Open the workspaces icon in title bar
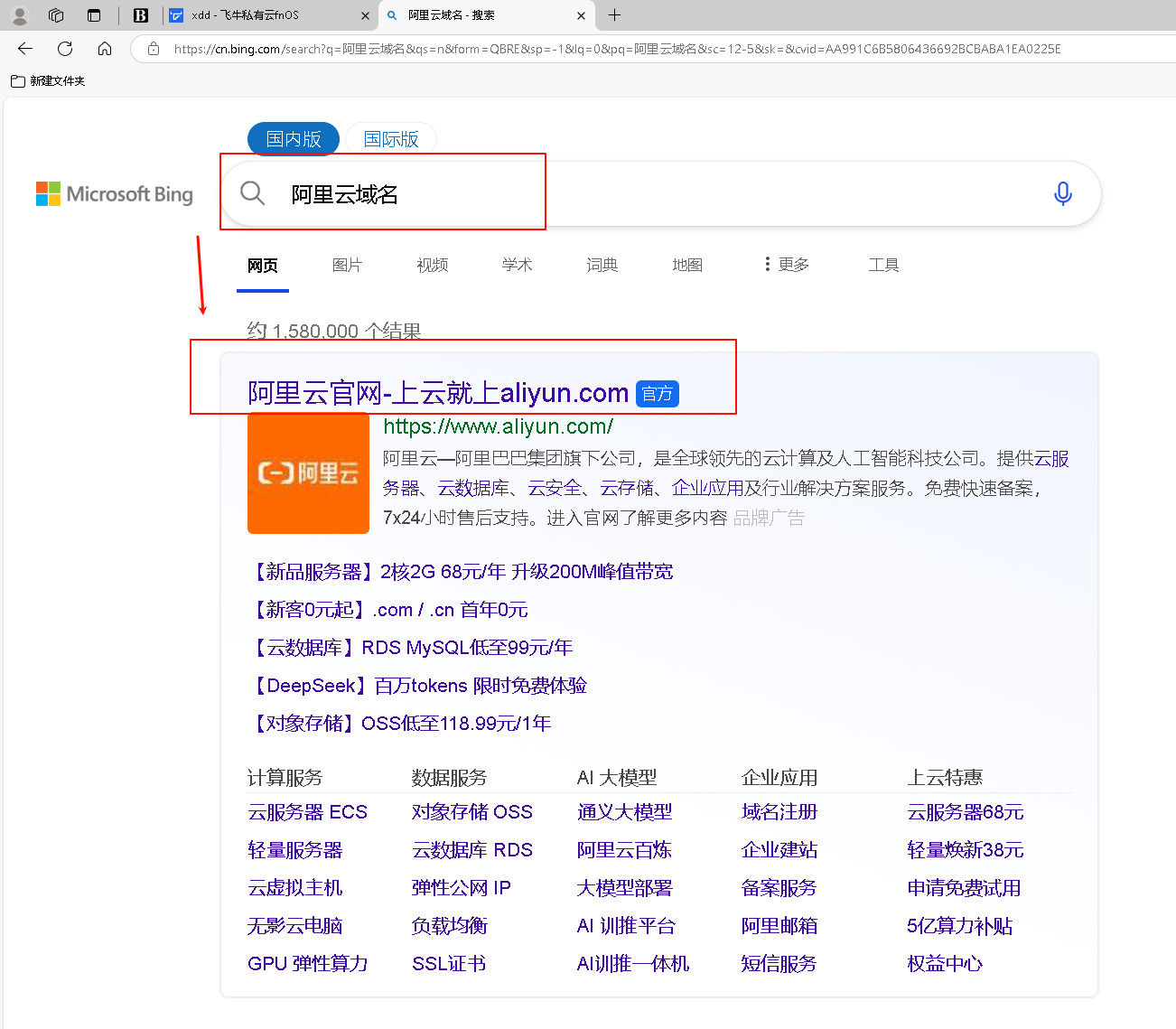Viewport: 1176px width, 1029px height. 56,15
